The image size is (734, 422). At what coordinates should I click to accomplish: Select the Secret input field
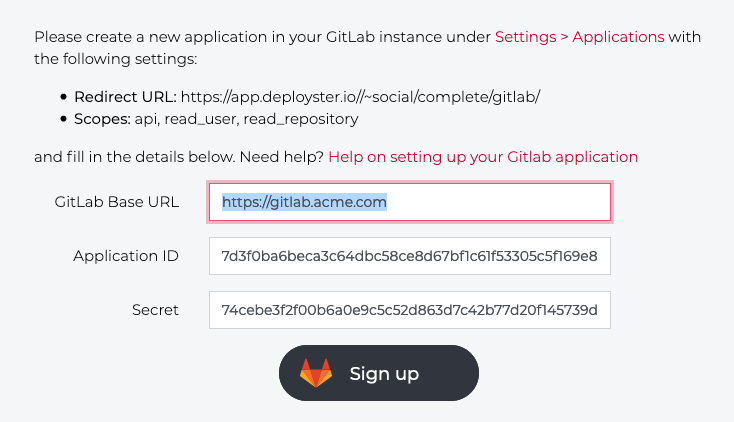click(x=410, y=310)
